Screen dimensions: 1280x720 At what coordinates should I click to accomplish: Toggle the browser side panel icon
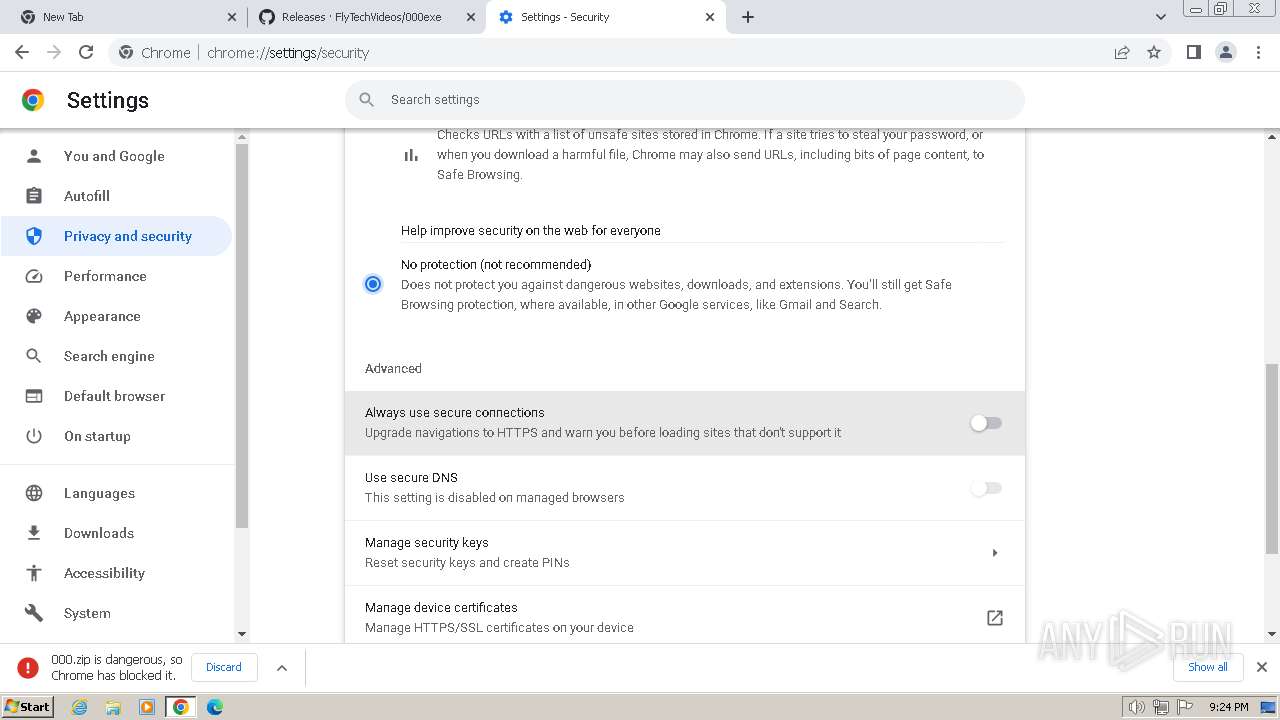[1193, 53]
